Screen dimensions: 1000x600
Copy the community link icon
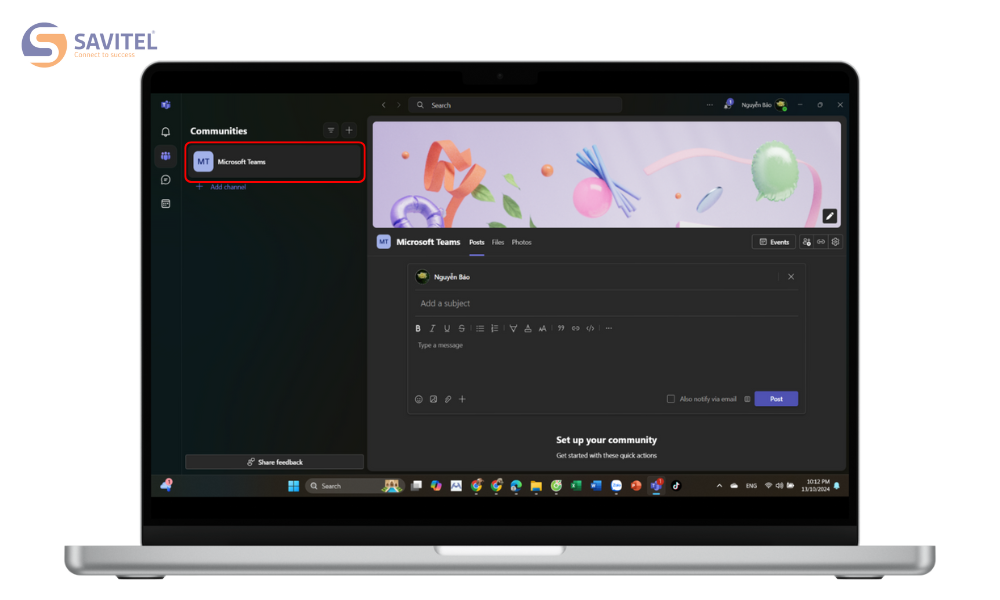[x=821, y=242]
